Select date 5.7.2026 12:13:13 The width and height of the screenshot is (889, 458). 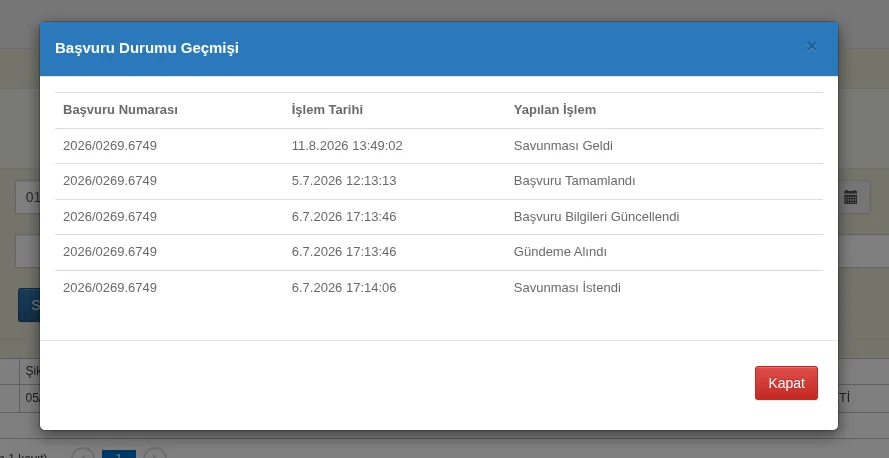click(344, 181)
